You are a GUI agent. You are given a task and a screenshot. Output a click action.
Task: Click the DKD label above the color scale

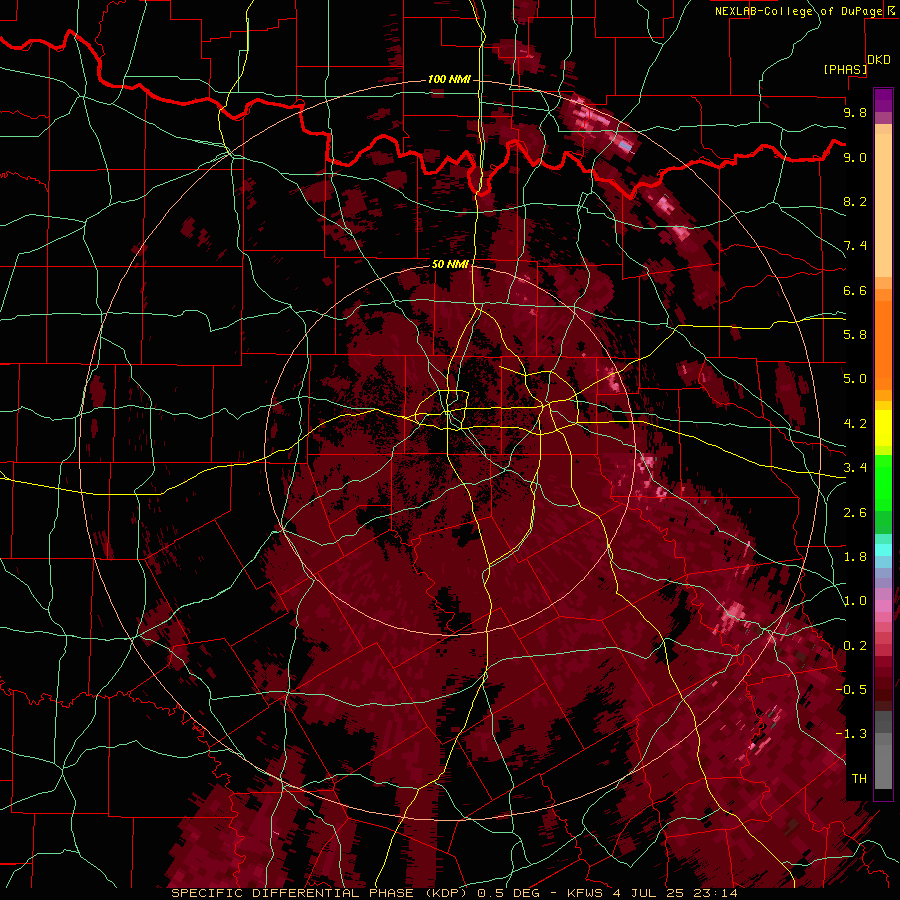pyautogui.click(x=879, y=60)
